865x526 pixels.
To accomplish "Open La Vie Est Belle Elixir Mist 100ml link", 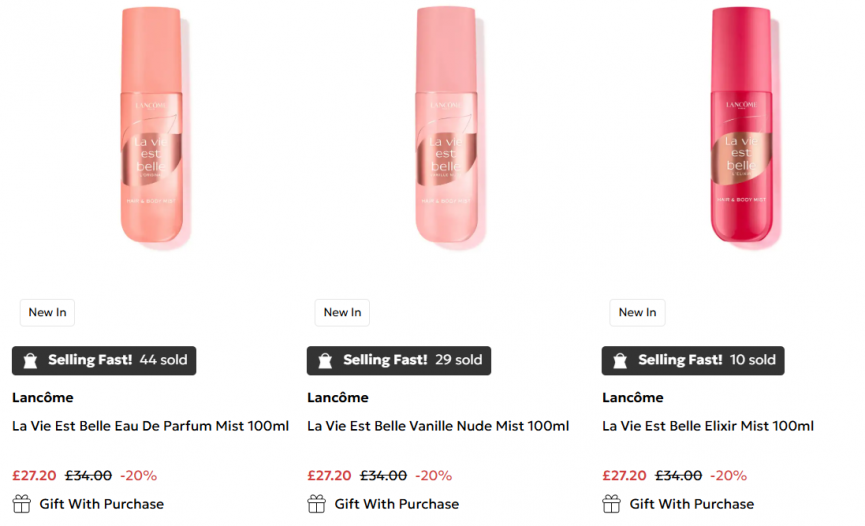I will (x=708, y=426).
